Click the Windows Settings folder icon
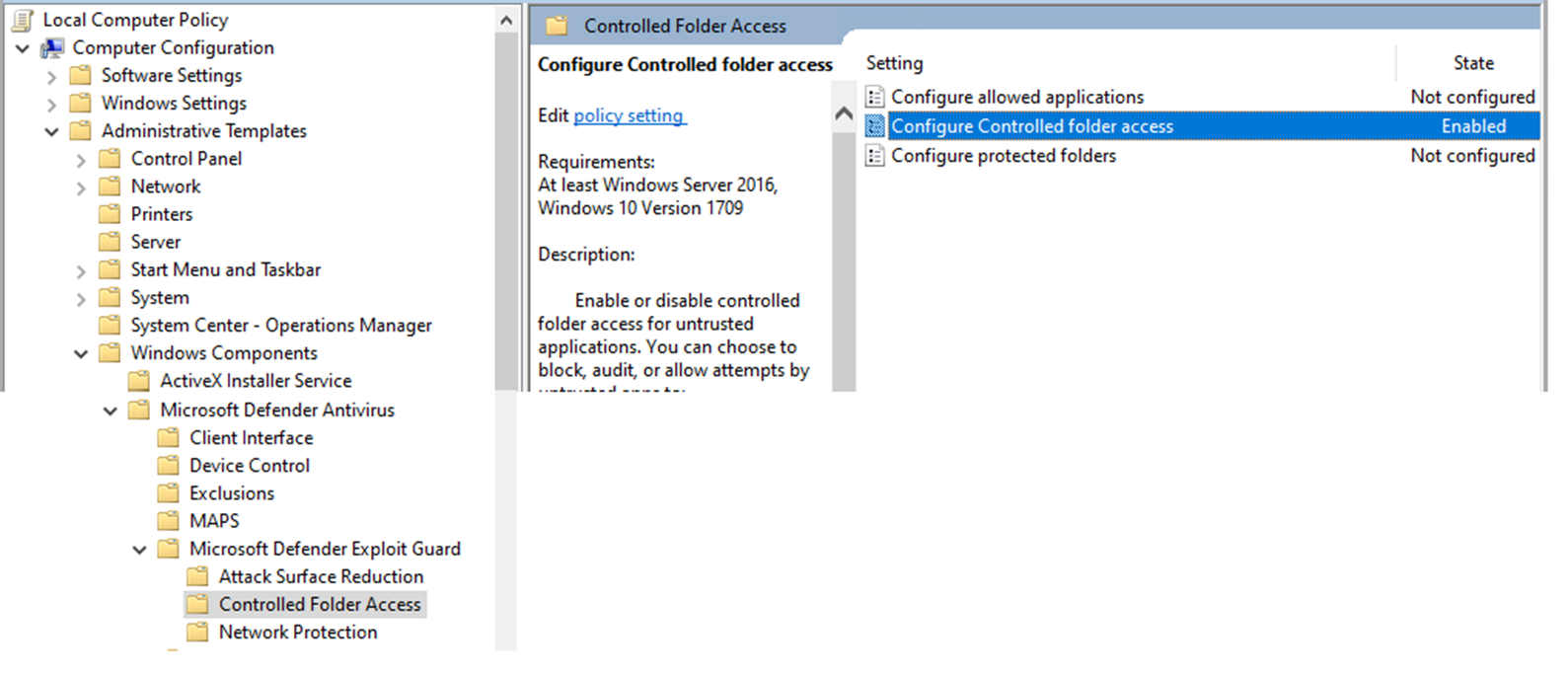The height and width of the screenshot is (674, 1568). pos(82,103)
